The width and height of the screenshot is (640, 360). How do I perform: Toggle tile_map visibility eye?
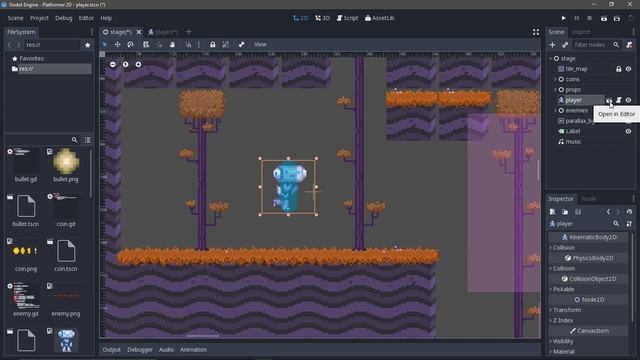(x=628, y=69)
